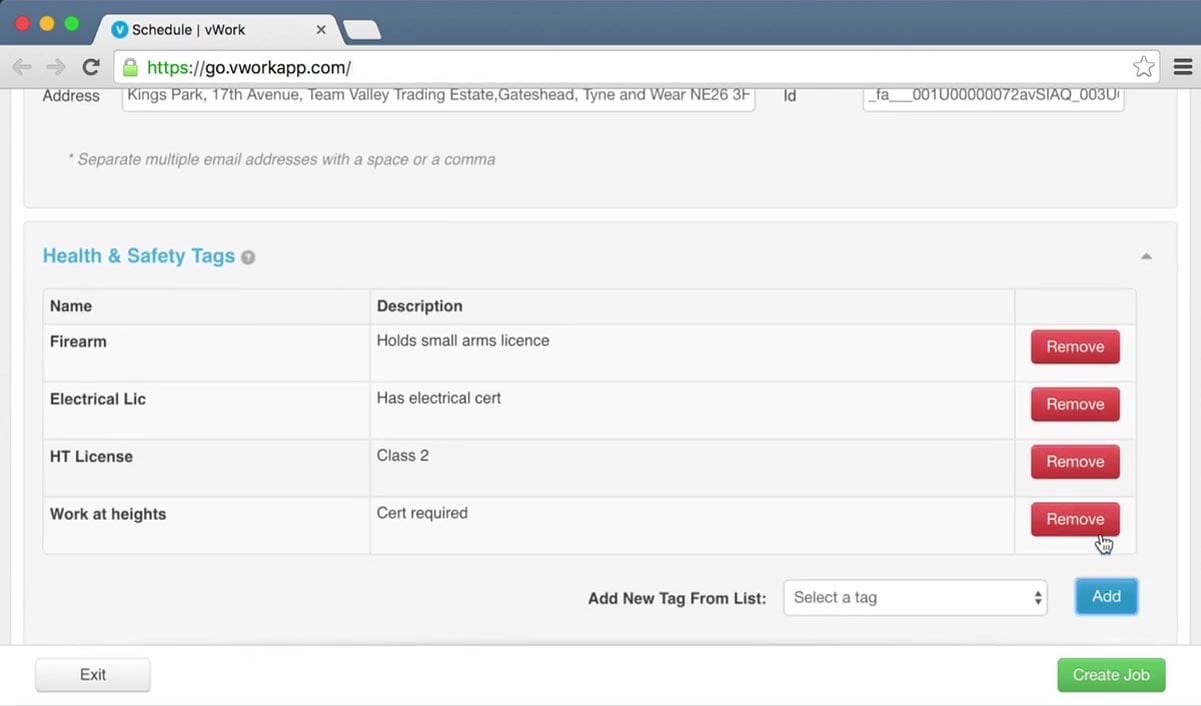This screenshot has height=706, width=1201.
Task: Click the bookmark star in the address bar
Action: [x=1143, y=67]
